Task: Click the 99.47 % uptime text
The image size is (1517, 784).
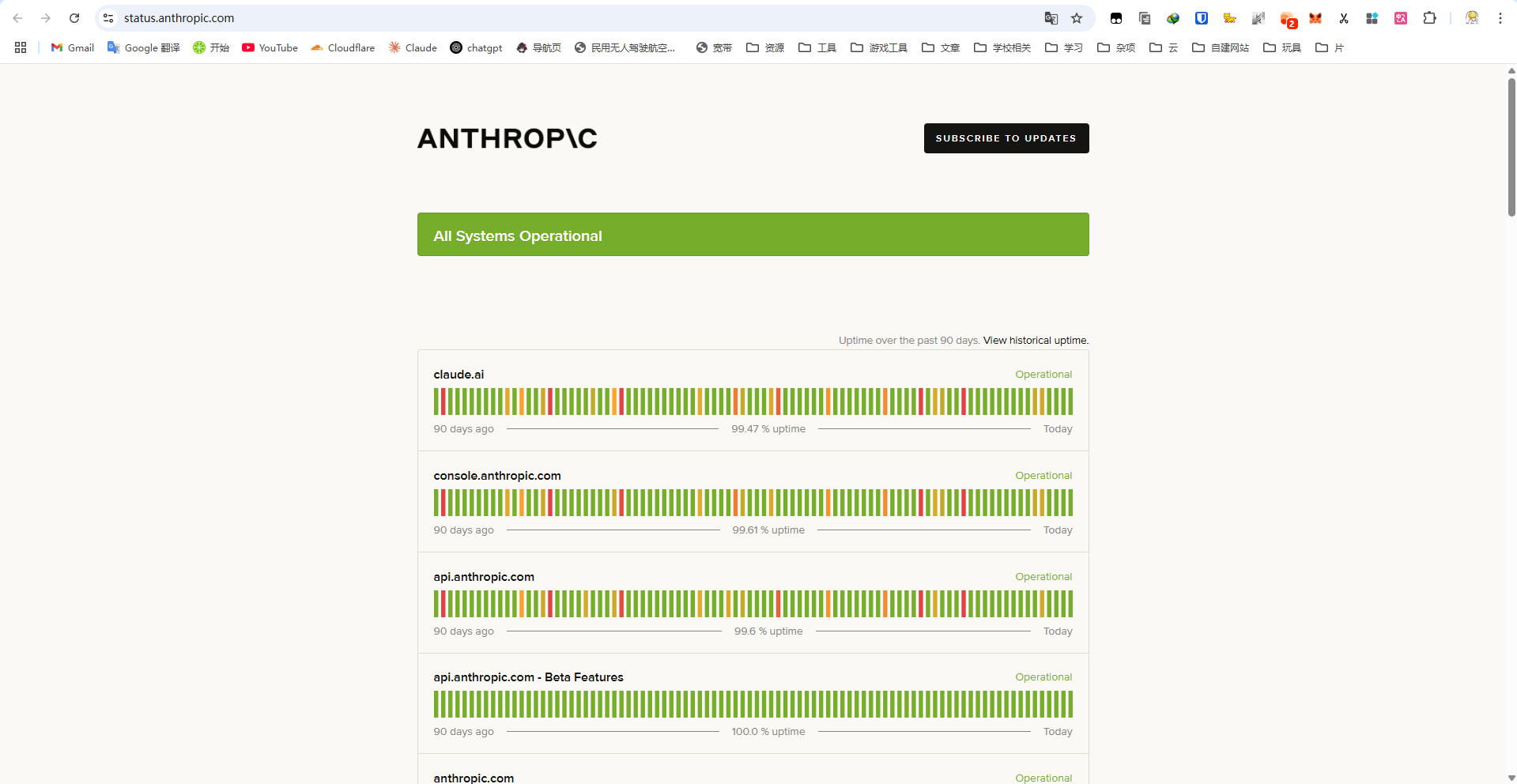Action: coord(768,429)
